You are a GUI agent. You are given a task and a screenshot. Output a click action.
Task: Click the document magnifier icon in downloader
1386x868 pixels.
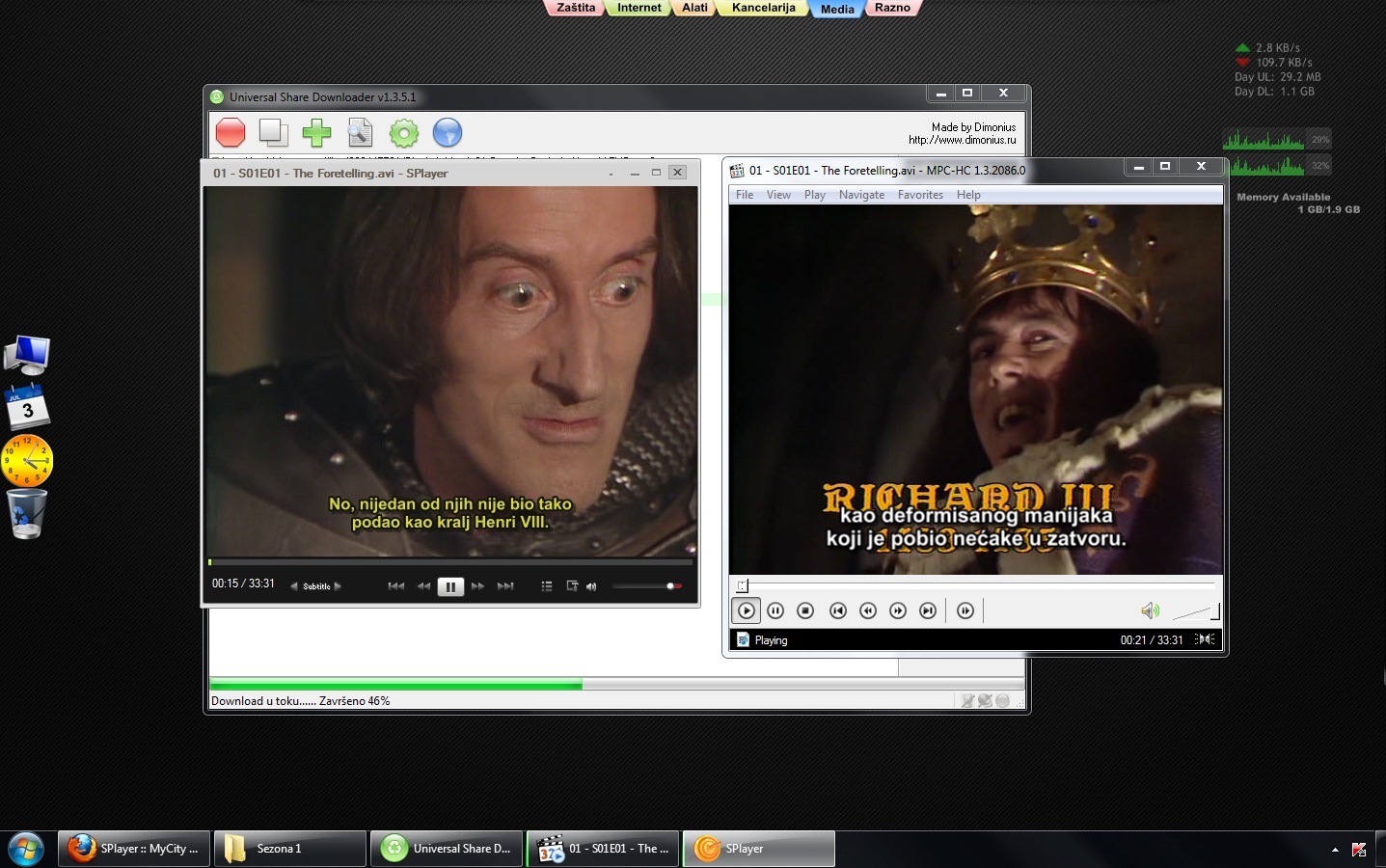tap(360, 132)
